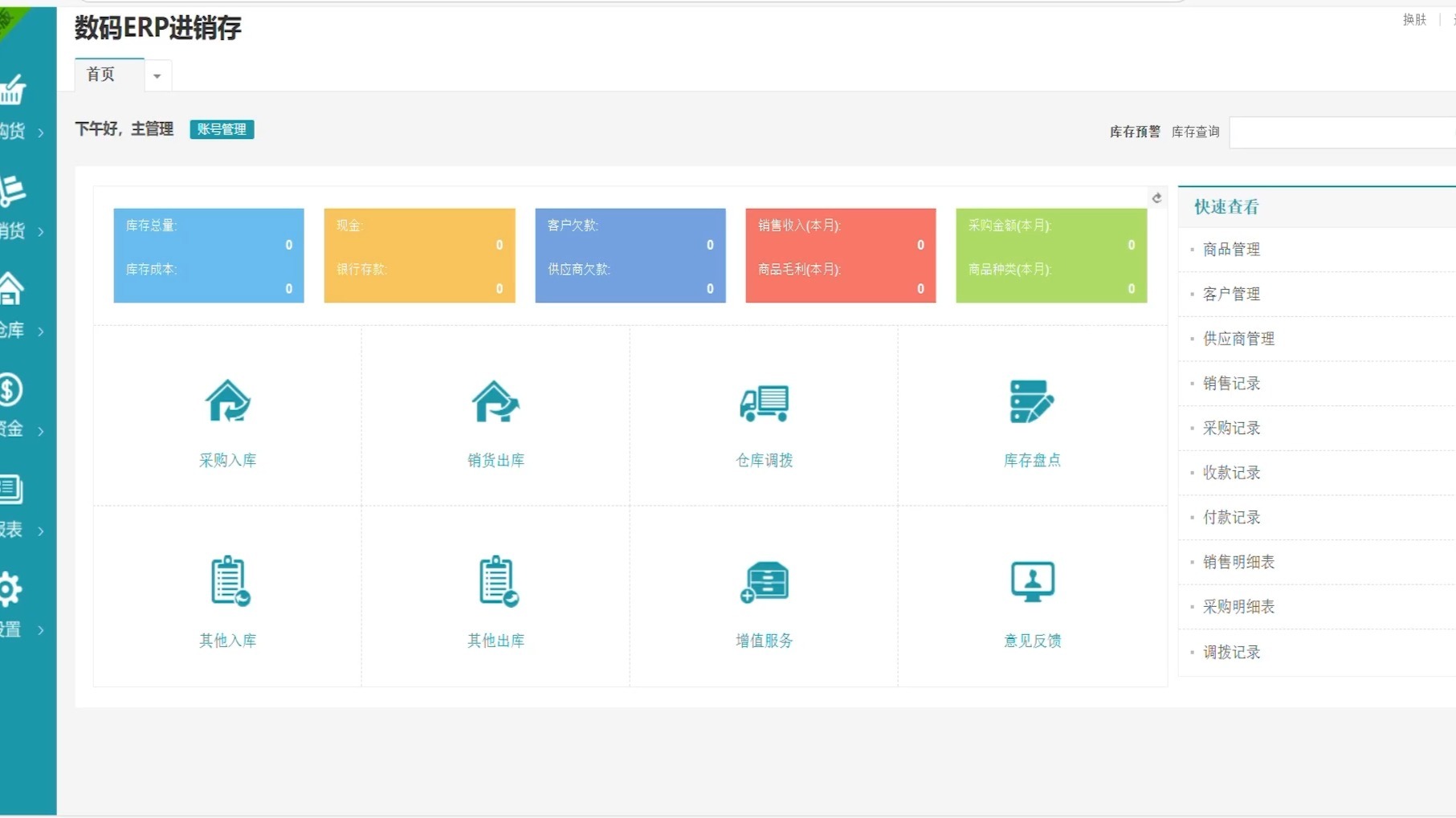This screenshot has width=1456, height=818.
Task: Open 采购明细表 in quick view
Action: point(1238,607)
